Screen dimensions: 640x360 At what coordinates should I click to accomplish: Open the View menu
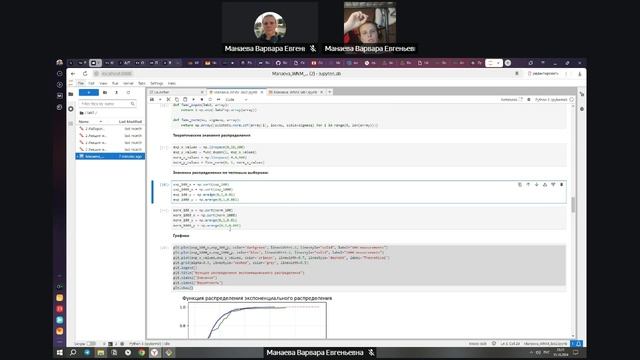103,83
